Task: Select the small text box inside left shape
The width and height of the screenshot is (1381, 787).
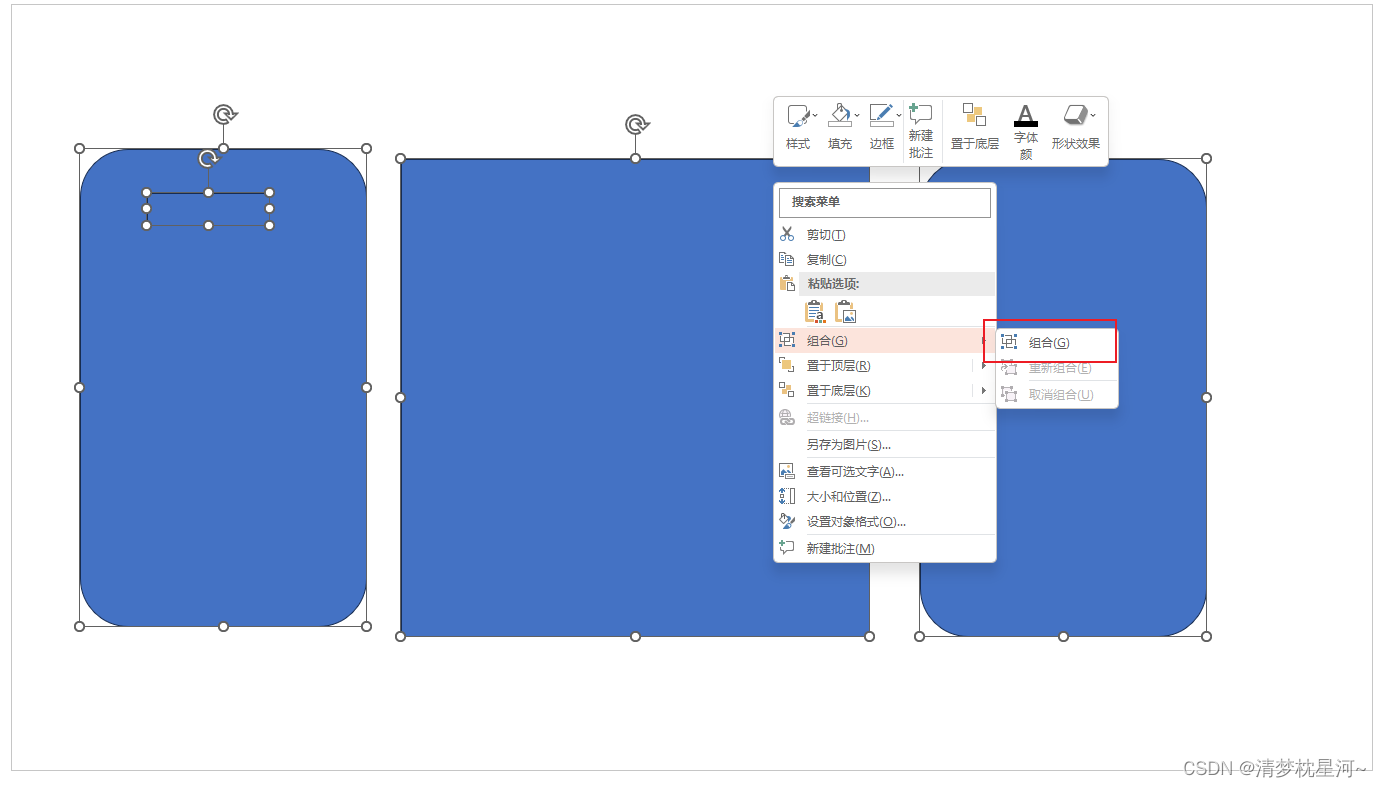Action: [208, 209]
